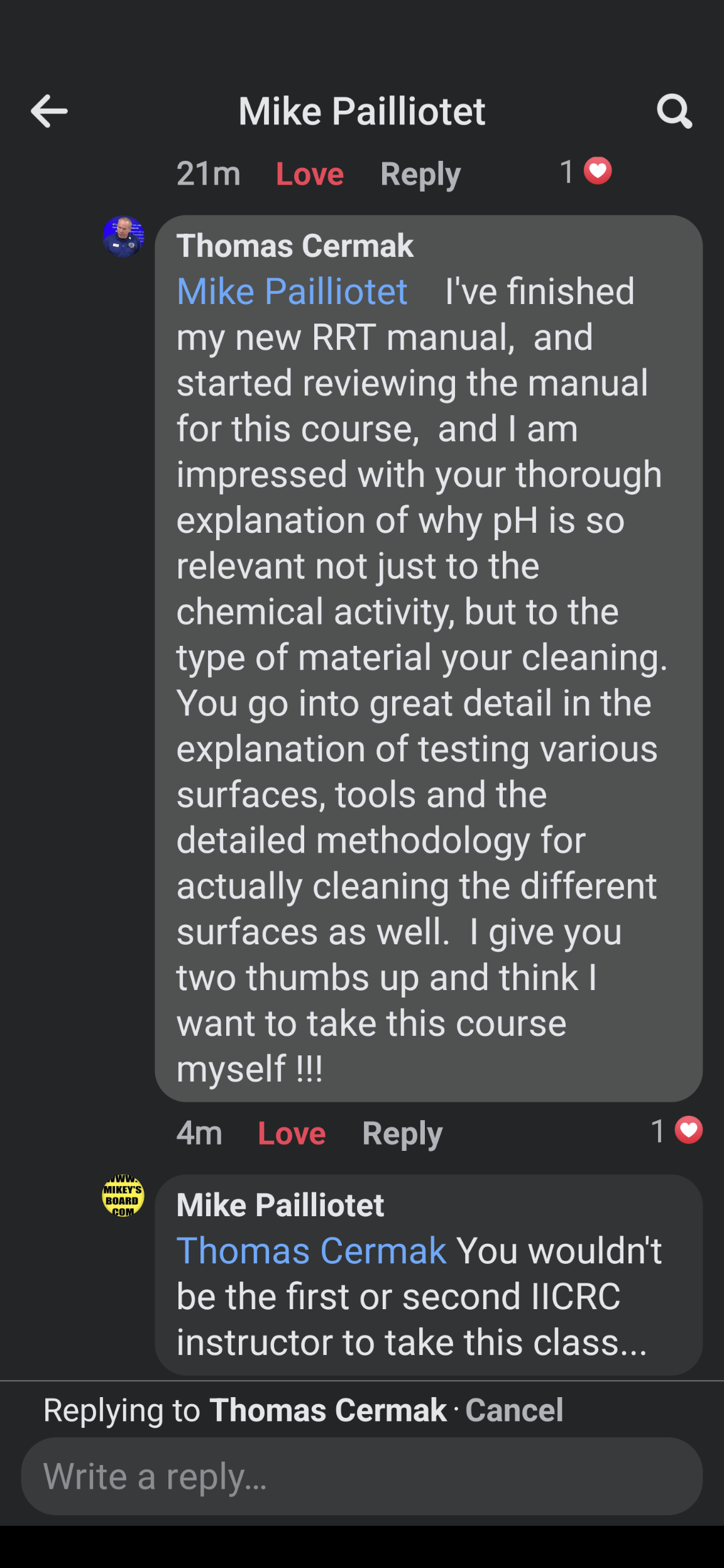Open the blue Mike Pailliotet mention link

coord(292,291)
